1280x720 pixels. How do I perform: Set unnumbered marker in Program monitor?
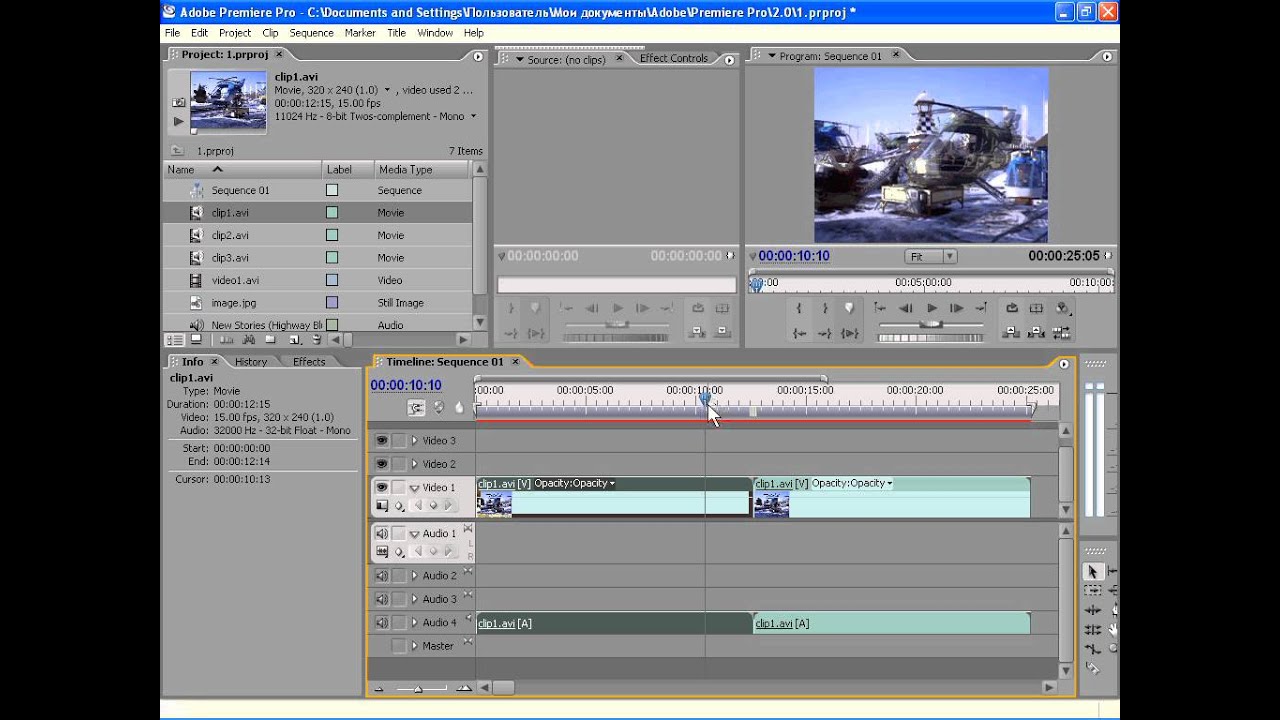coord(849,308)
